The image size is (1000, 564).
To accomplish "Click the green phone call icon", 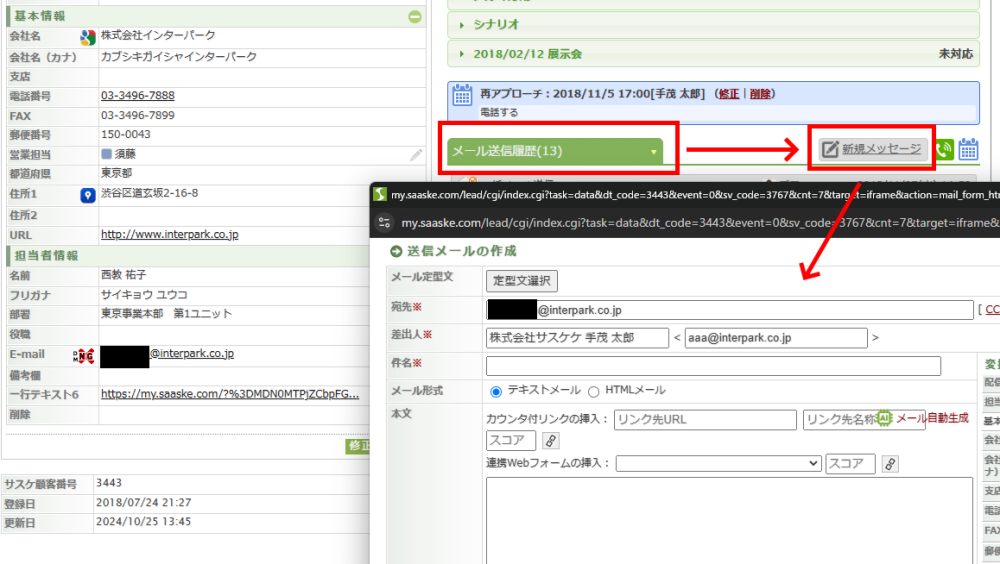I will click(x=944, y=150).
